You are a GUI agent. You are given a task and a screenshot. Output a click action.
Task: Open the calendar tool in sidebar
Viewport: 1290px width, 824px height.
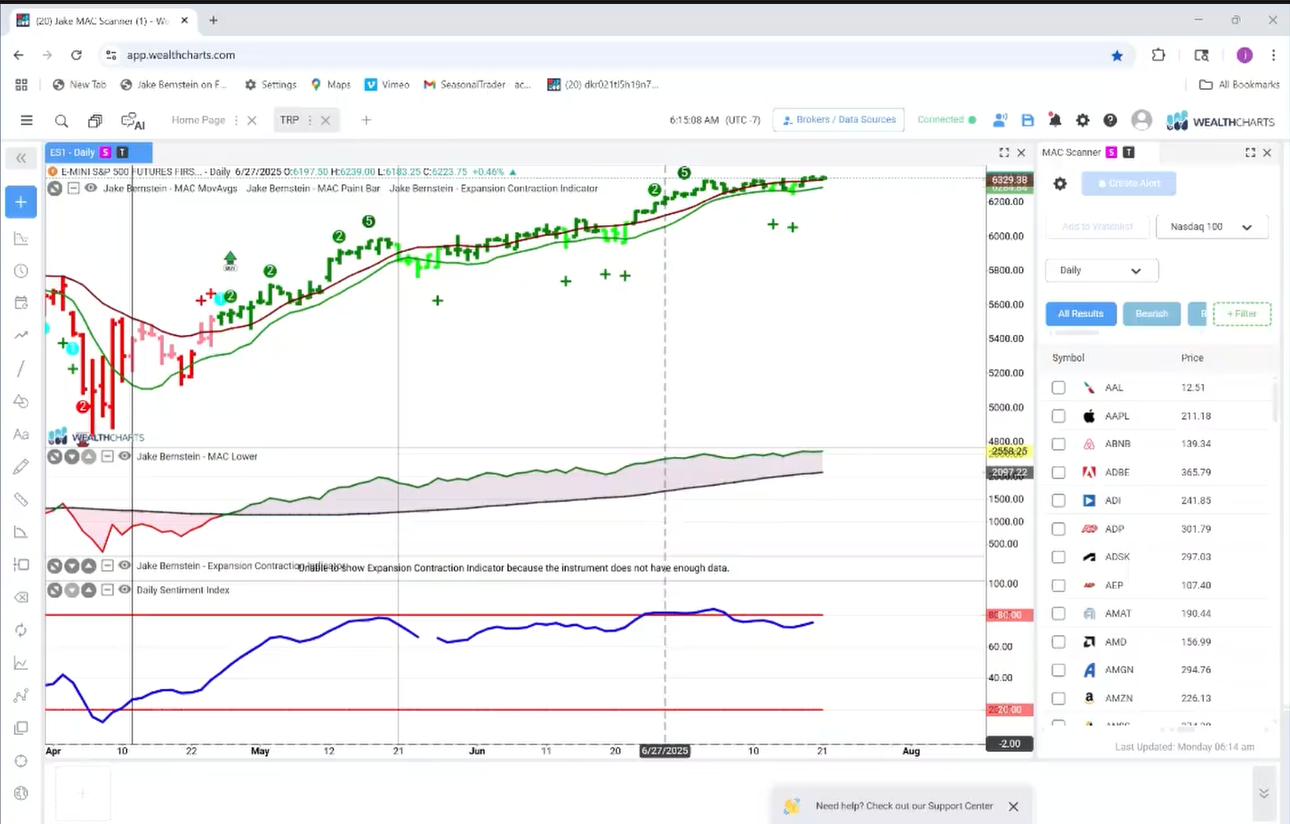pyautogui.click(x=21, y=303)
